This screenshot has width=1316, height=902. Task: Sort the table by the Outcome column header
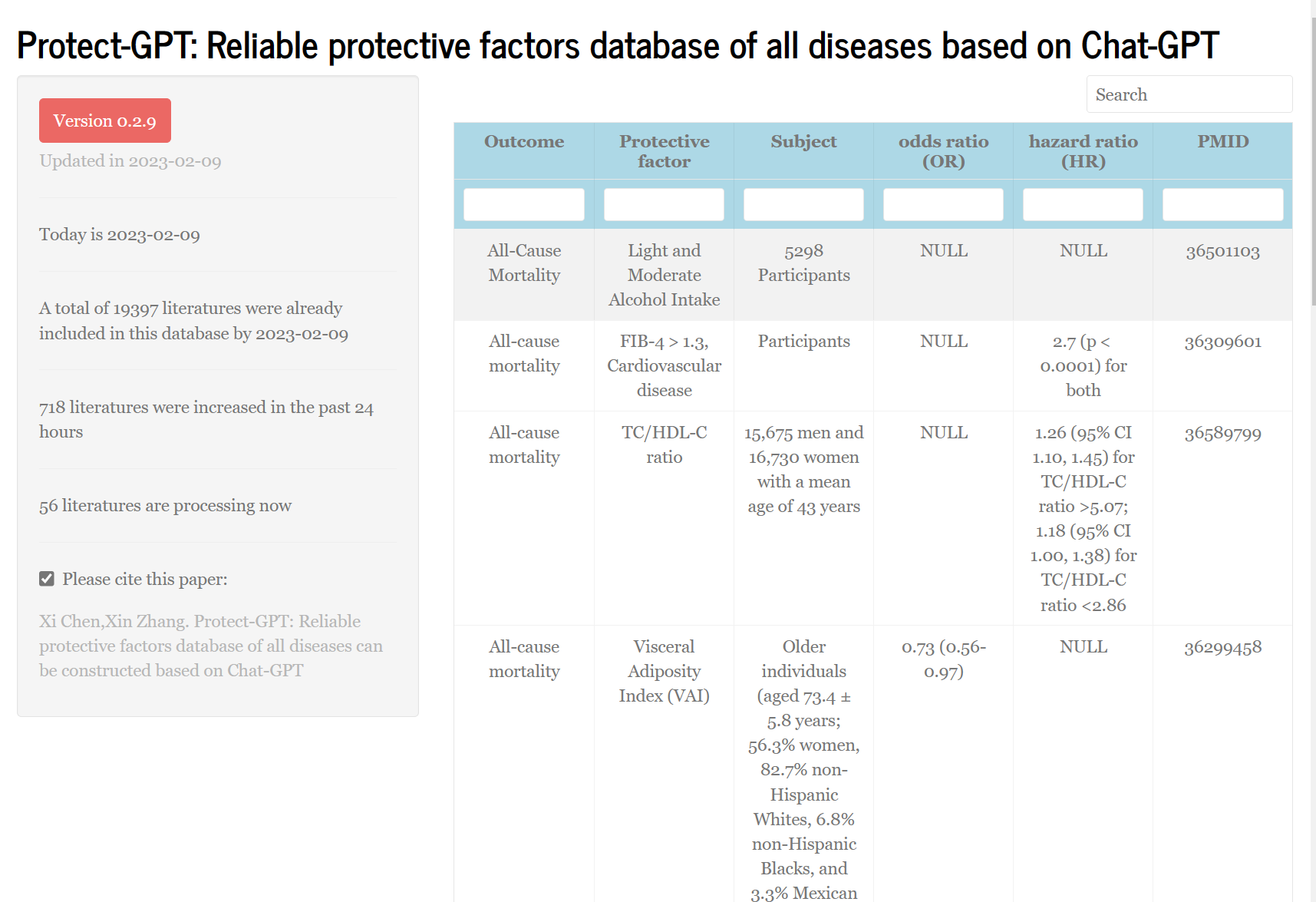[x=524, y=141]
